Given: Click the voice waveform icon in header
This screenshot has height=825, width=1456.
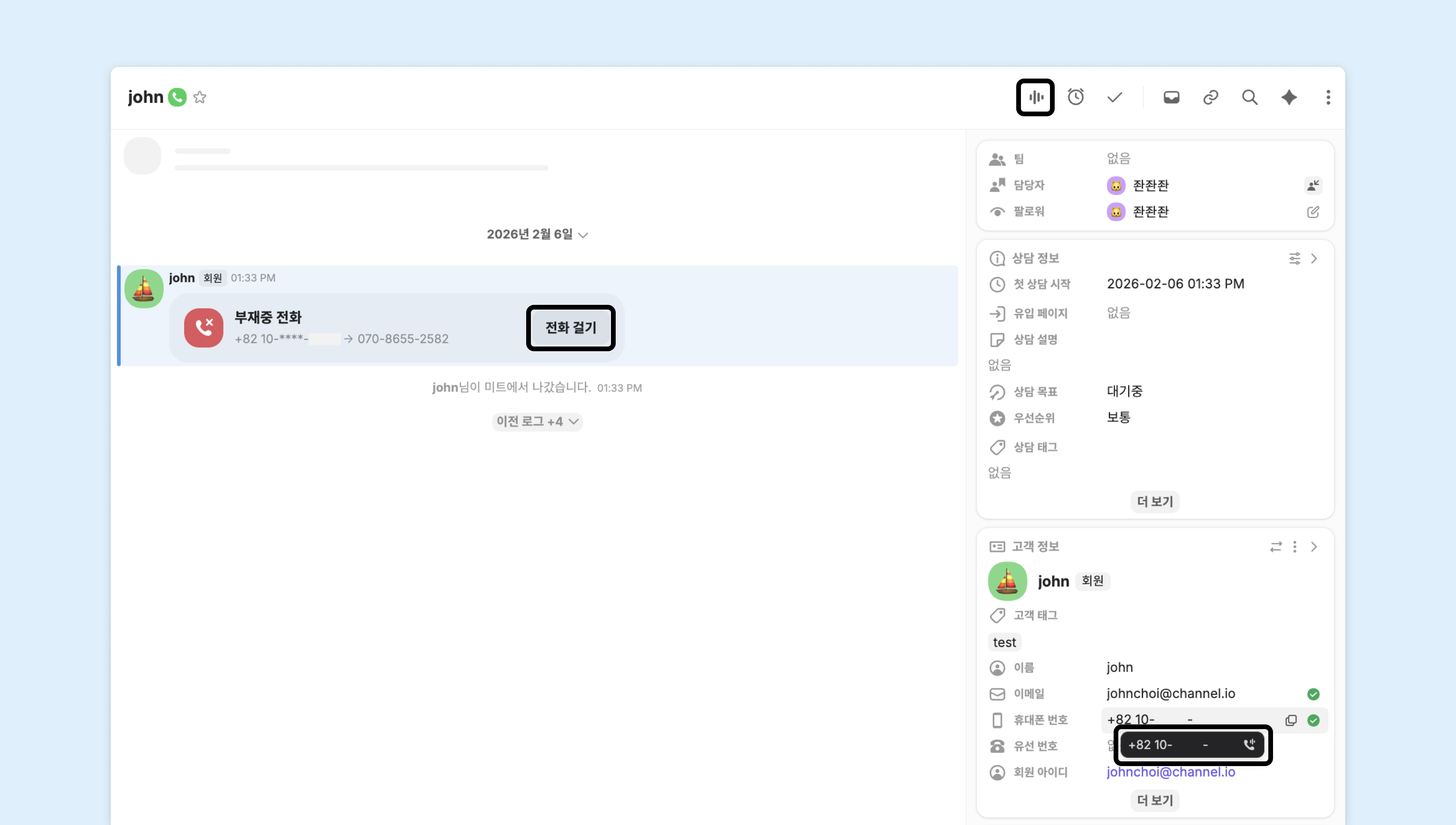Looking at the screenshot, I should click(x=1035, y=97).
